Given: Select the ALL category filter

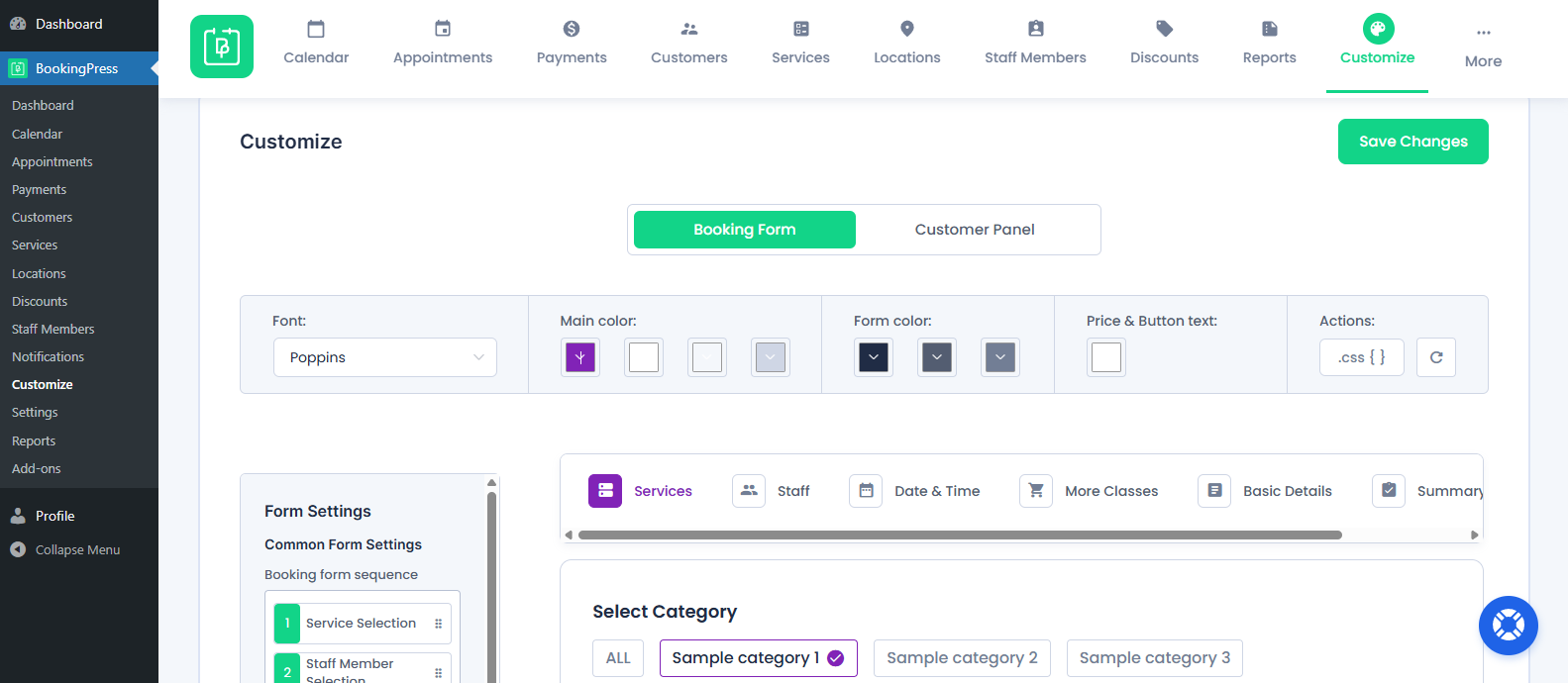Looking at the screenshot, I should coord(618,658).
